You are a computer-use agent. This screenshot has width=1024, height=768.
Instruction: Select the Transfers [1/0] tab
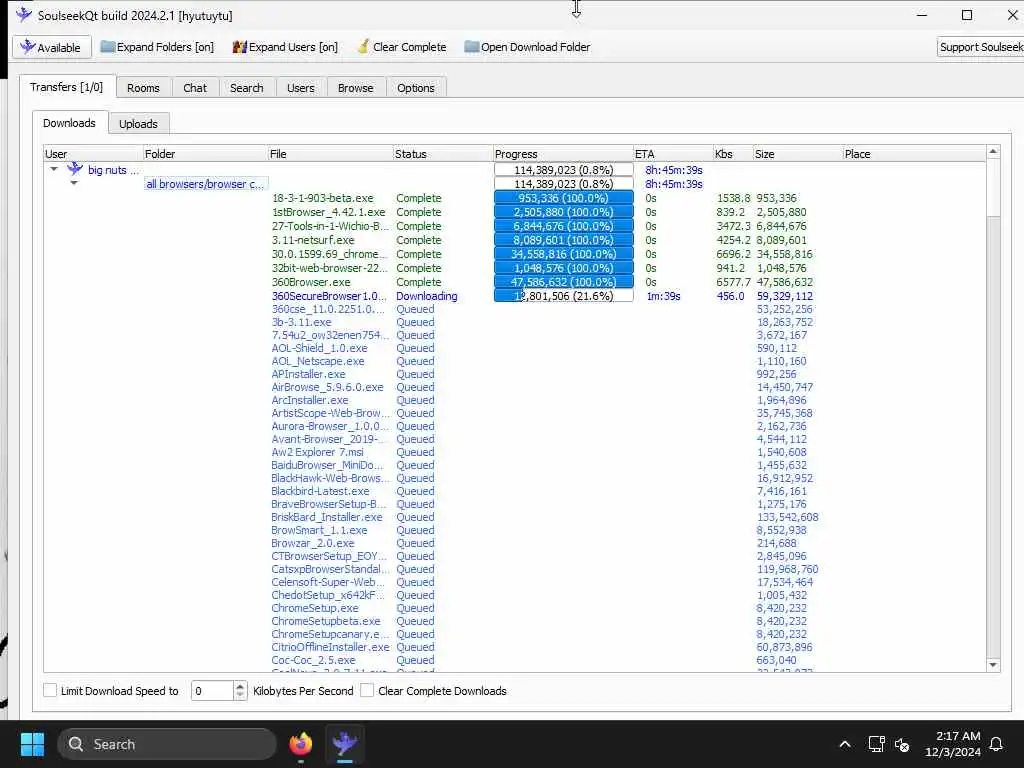point(67,87)
